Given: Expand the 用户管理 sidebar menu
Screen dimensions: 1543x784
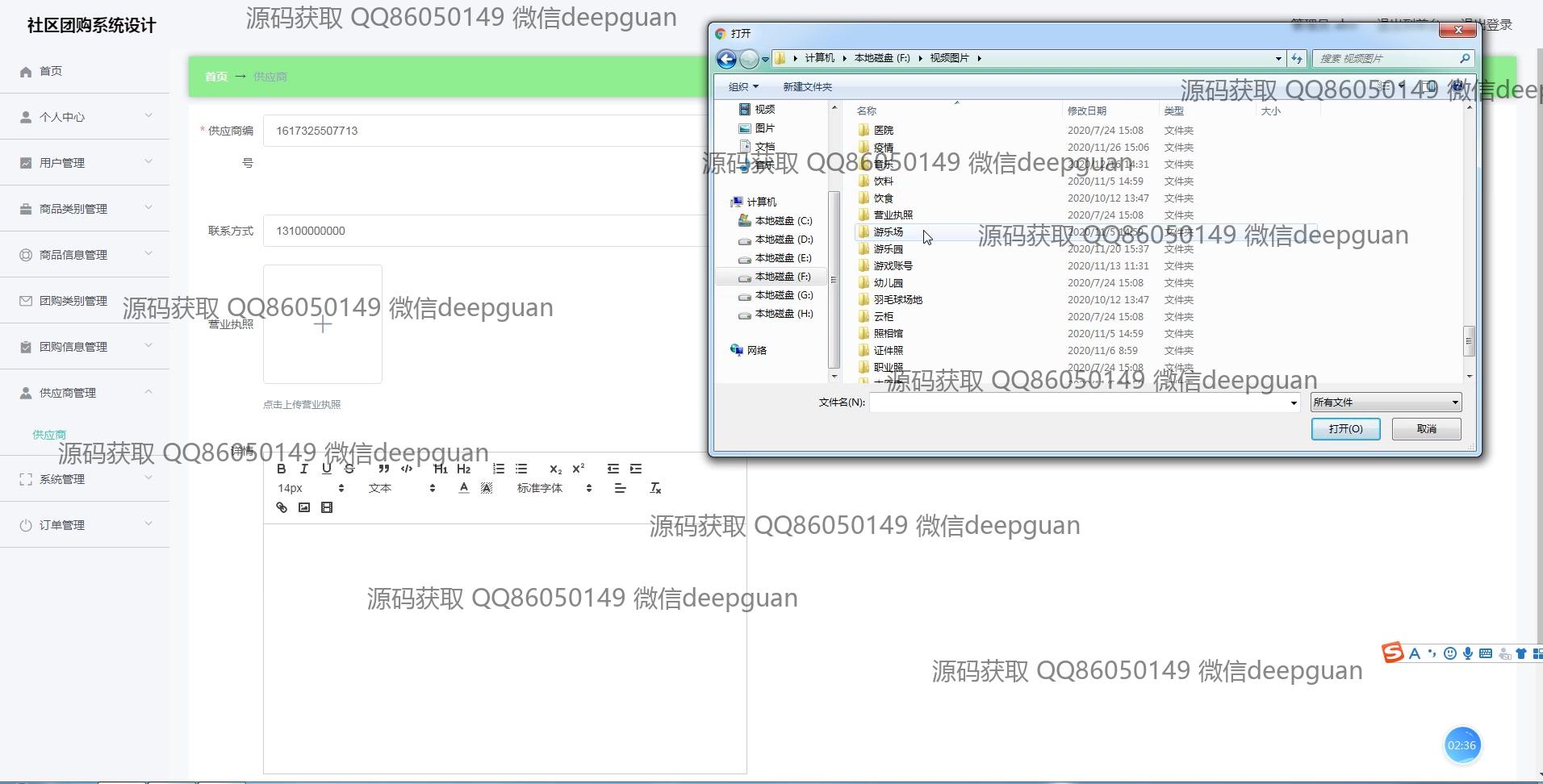Looking at the screenshot, I should 85,163.
